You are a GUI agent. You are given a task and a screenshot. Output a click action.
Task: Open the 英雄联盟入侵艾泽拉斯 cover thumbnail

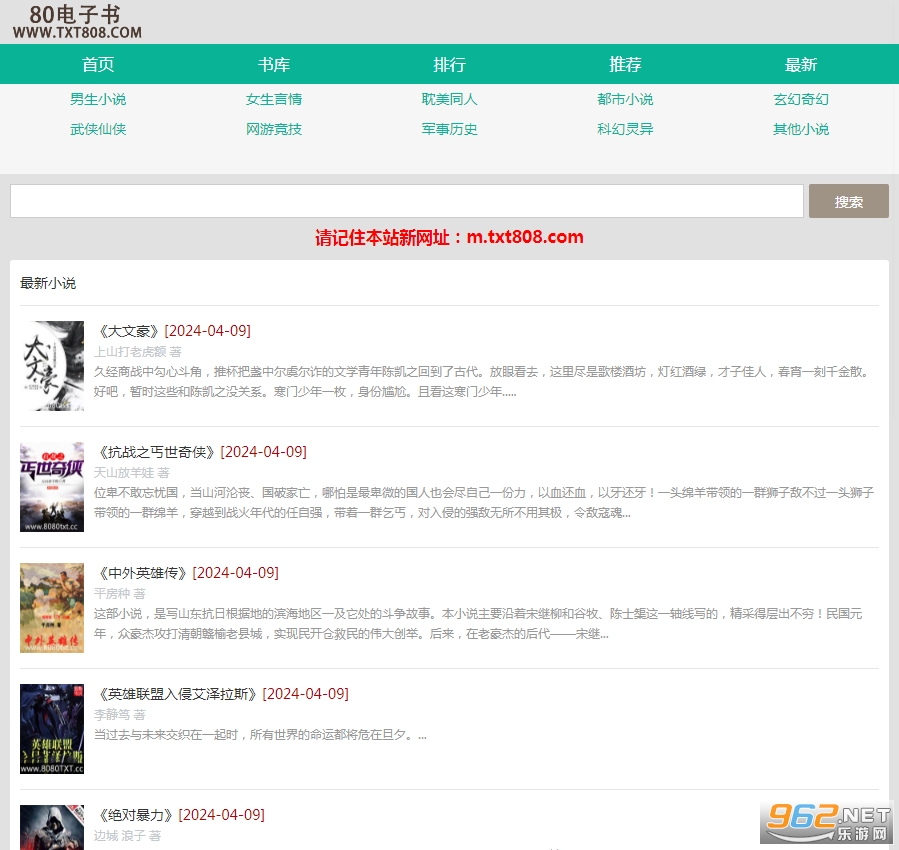(52, 729)
